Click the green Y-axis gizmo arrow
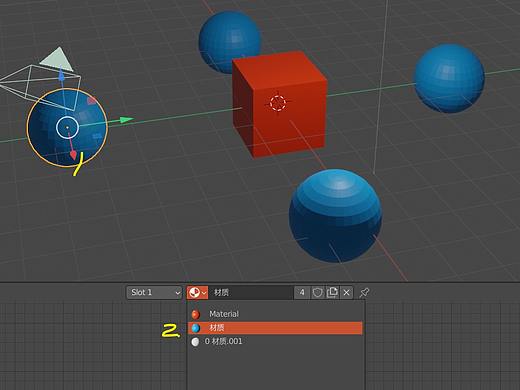 (126, 119)
